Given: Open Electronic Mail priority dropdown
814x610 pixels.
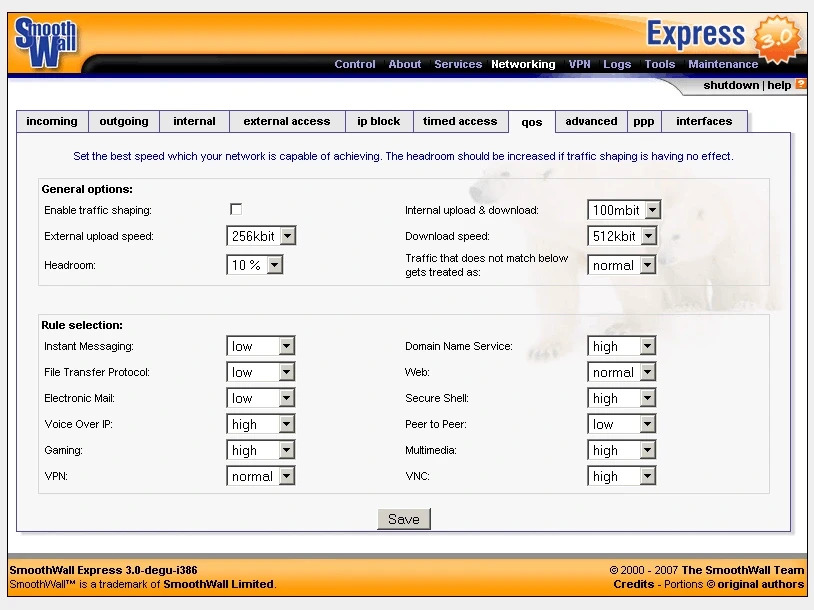Looking at the screenshot, I should (261, 398).
